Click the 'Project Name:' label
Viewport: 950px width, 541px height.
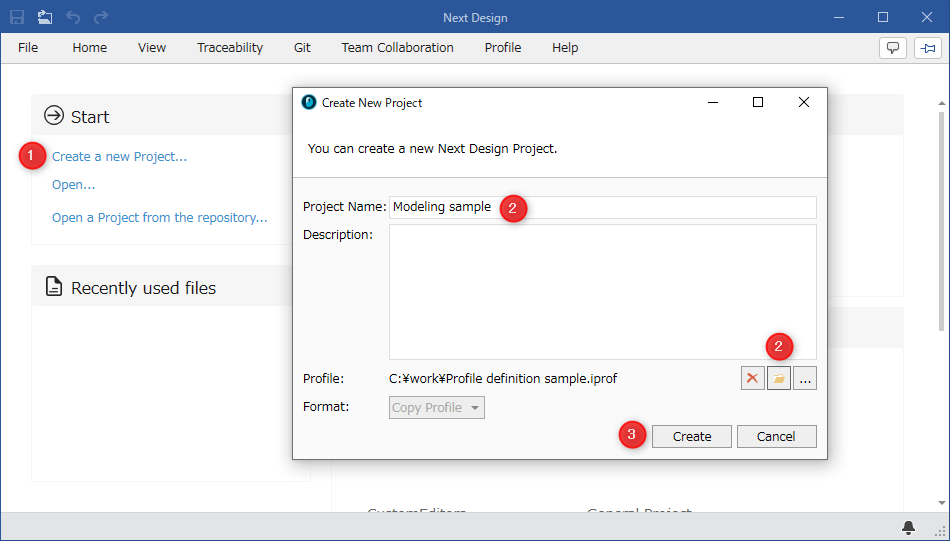344,207
